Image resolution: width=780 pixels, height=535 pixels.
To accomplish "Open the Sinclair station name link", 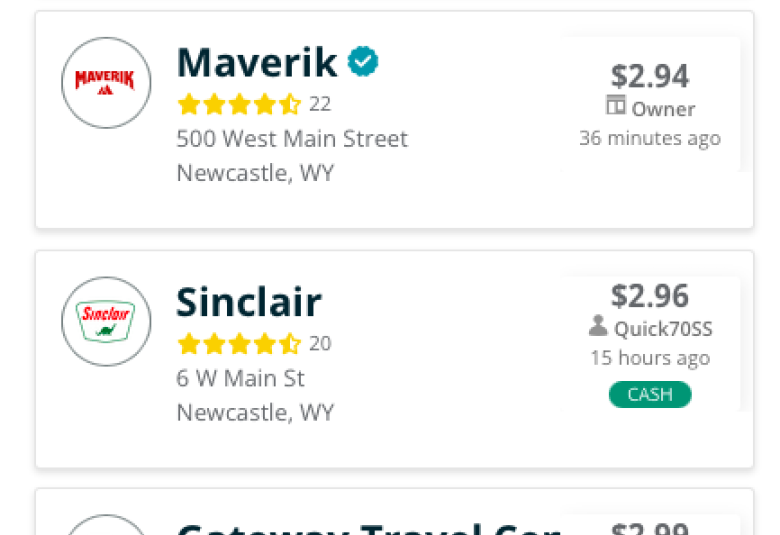I will click(249, 302).
